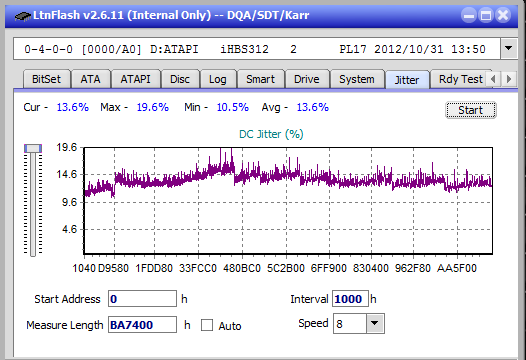Image resolution: width=526 pixels, height=360 pixels.
Task: Toggle the Auto checkbox
Action: (207, 325)
